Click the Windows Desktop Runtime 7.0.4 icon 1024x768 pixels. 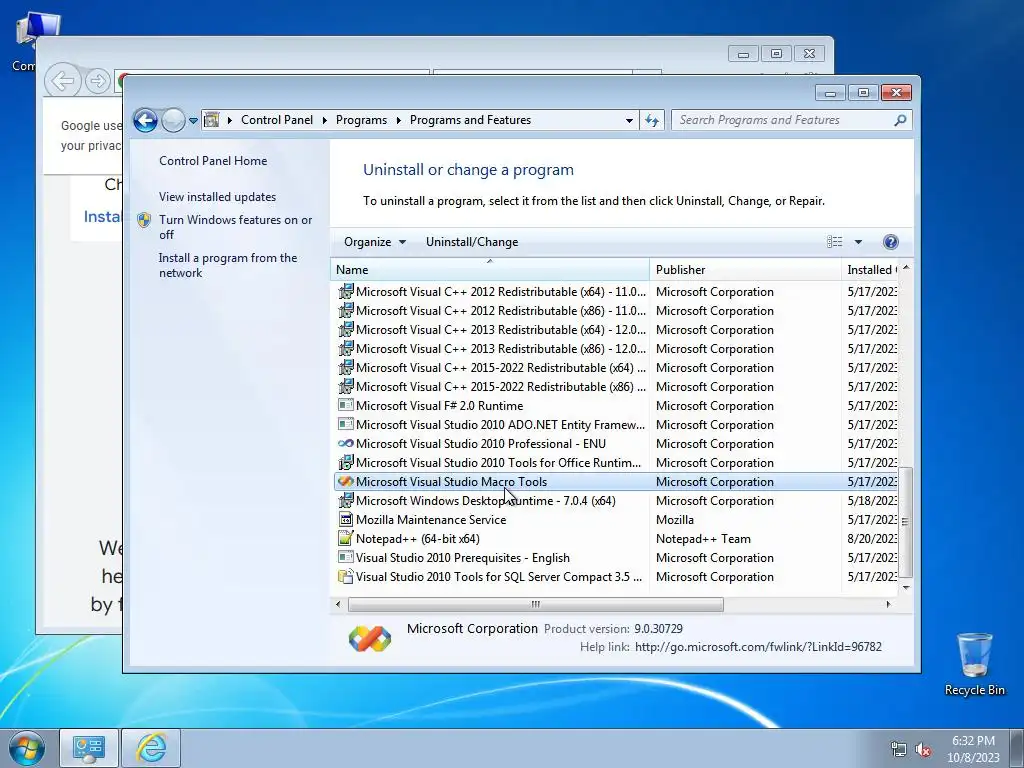(x=345, y=500)
